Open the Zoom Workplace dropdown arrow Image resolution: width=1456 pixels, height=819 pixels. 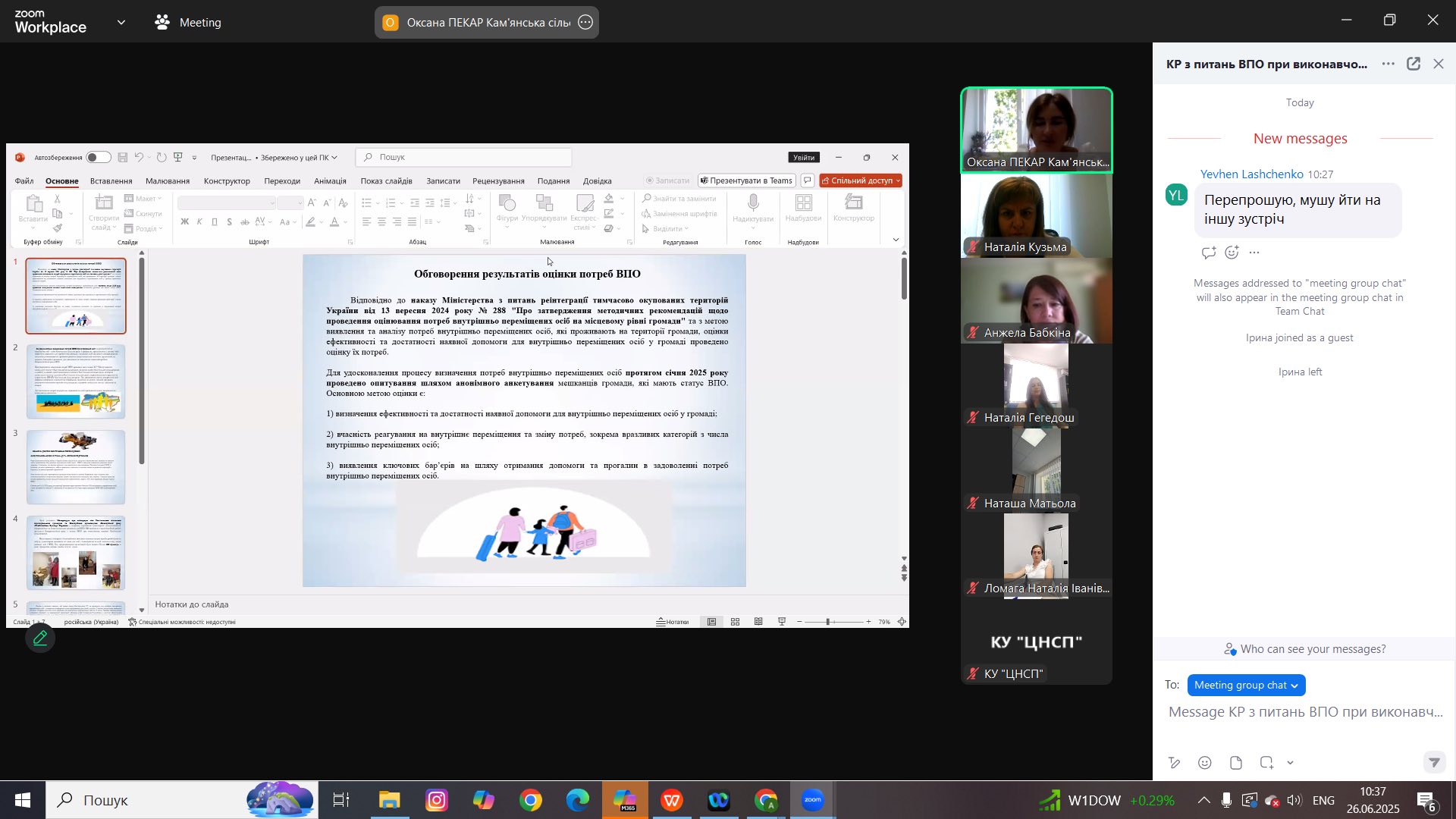pyautogui.click(x=121, y=23)
